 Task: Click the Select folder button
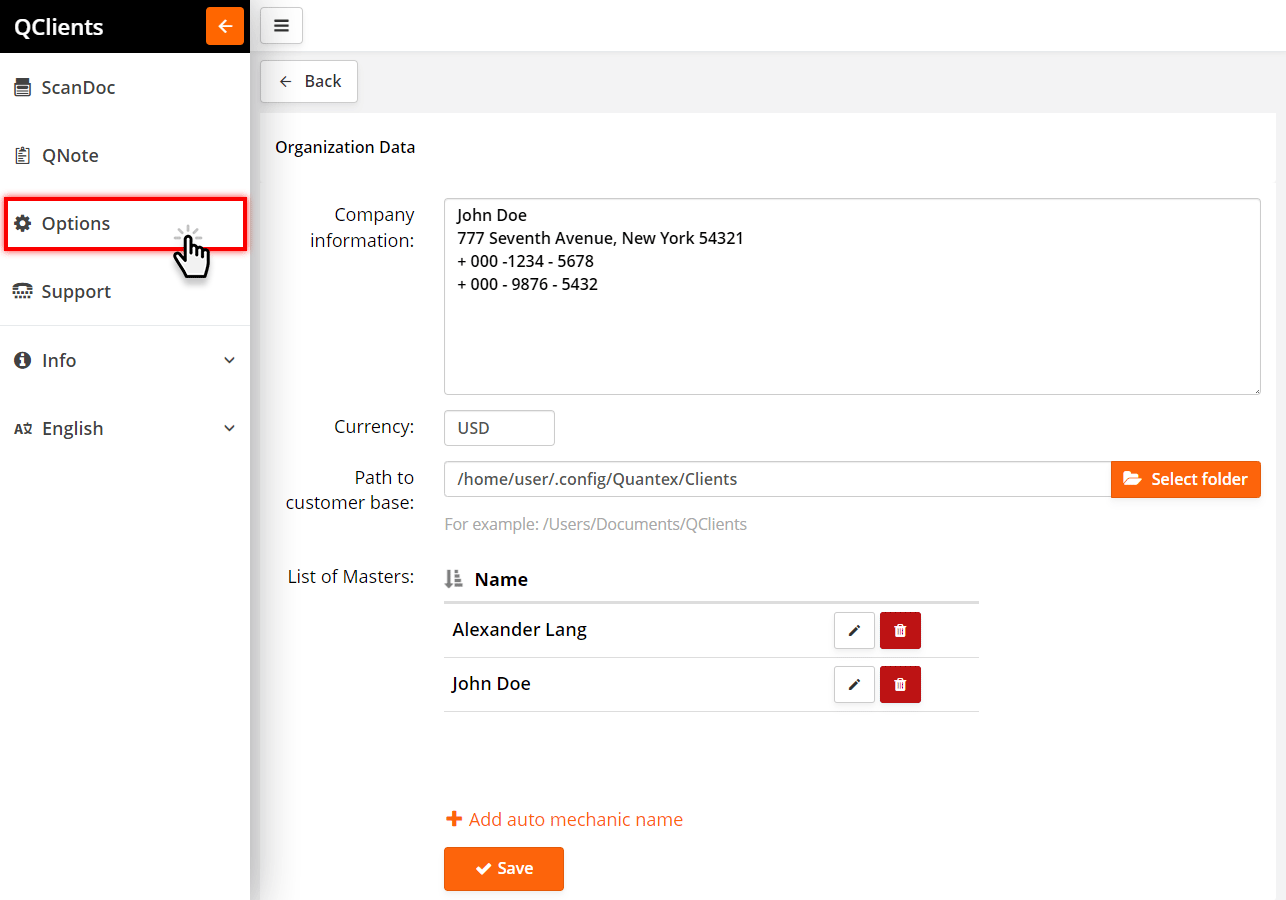click(1186, 479)
